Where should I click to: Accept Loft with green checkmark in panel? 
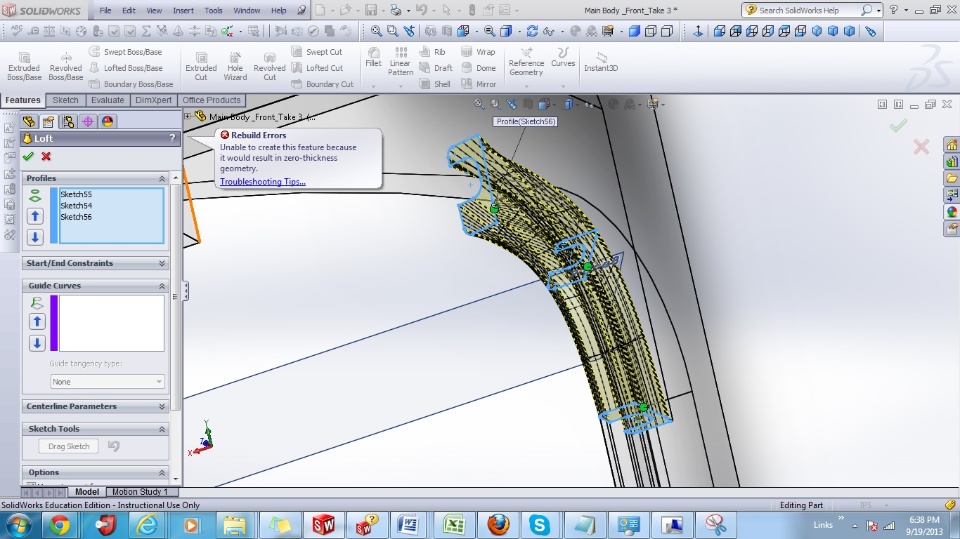click(x=28, y=157)
